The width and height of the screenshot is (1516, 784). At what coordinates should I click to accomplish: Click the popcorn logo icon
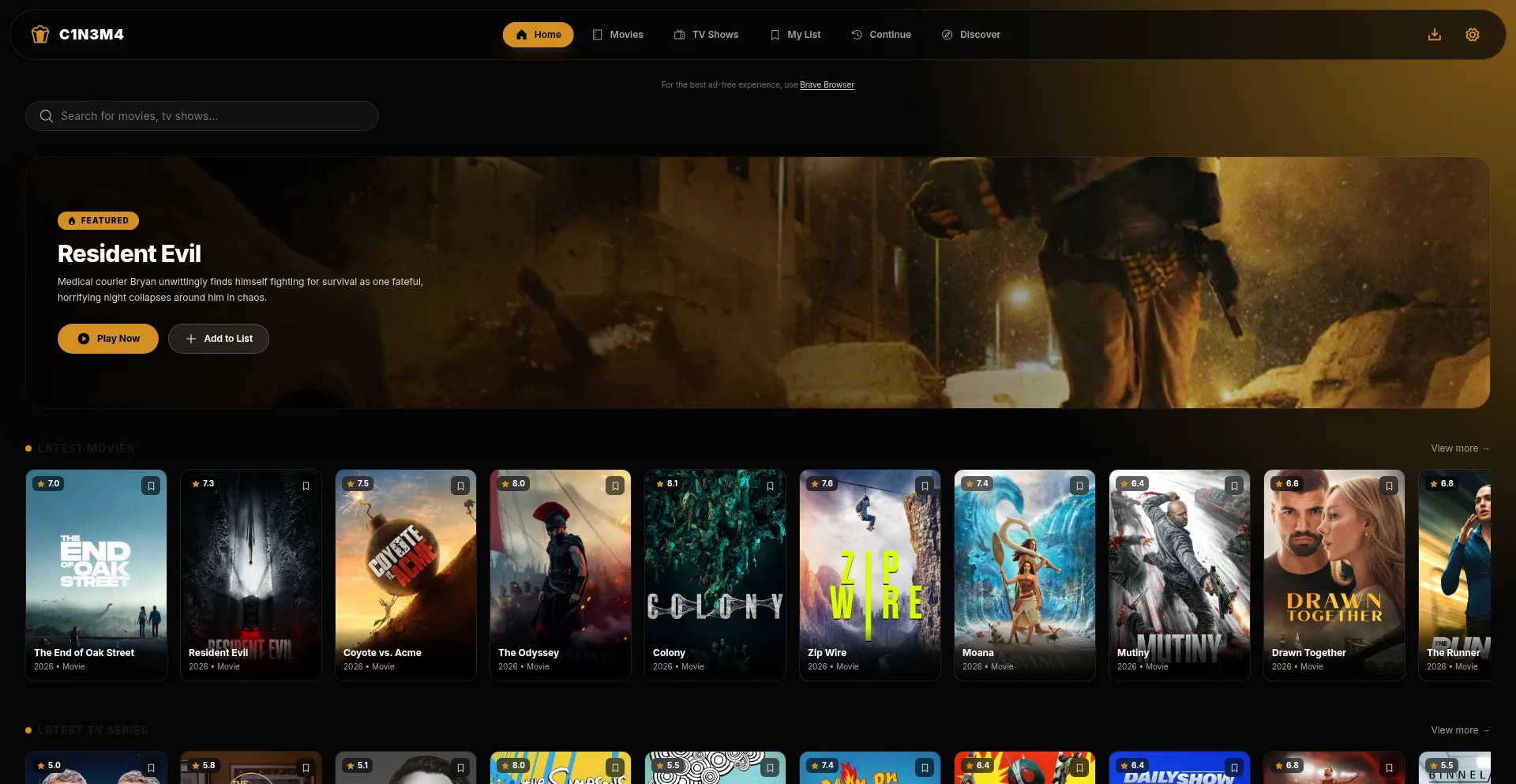[x=40, y=35]
